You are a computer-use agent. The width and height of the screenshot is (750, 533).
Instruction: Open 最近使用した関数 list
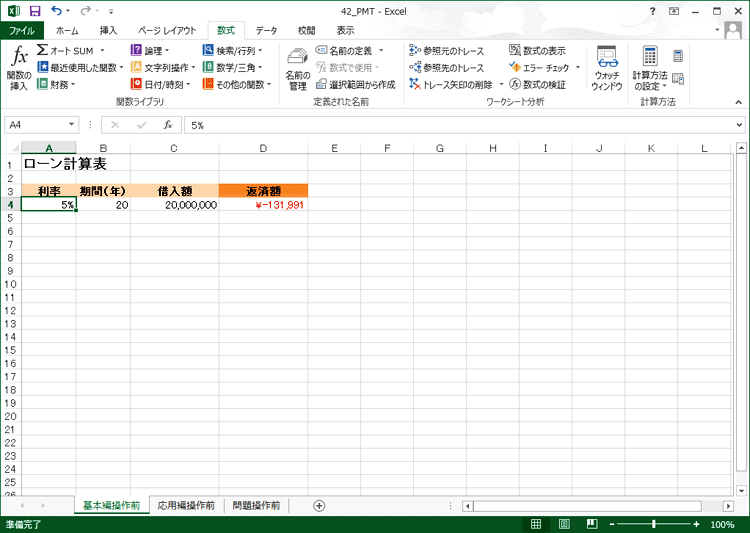[x=80, y=67]
